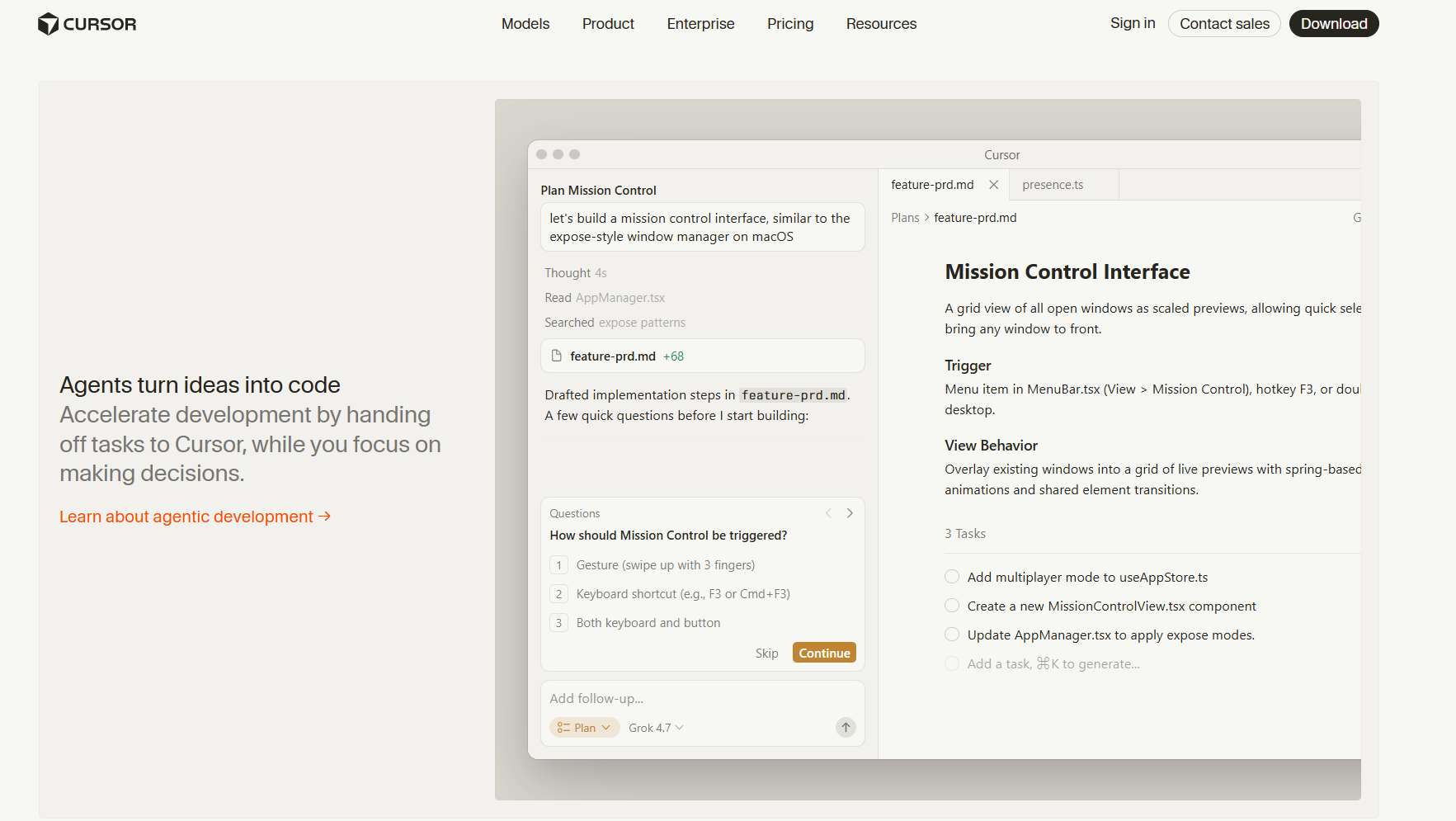The image size is (1456, 821).
Task: Click Skip in the Questions panel
Action: pyautogui.click(x=766, y=653)
